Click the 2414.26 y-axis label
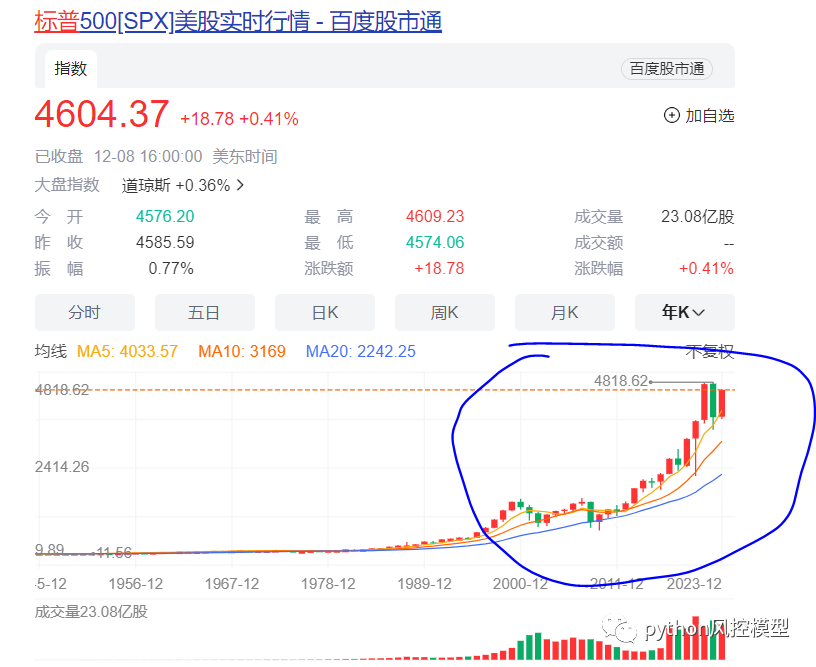This screenshot has height=667, width=816. pos(62,467)
